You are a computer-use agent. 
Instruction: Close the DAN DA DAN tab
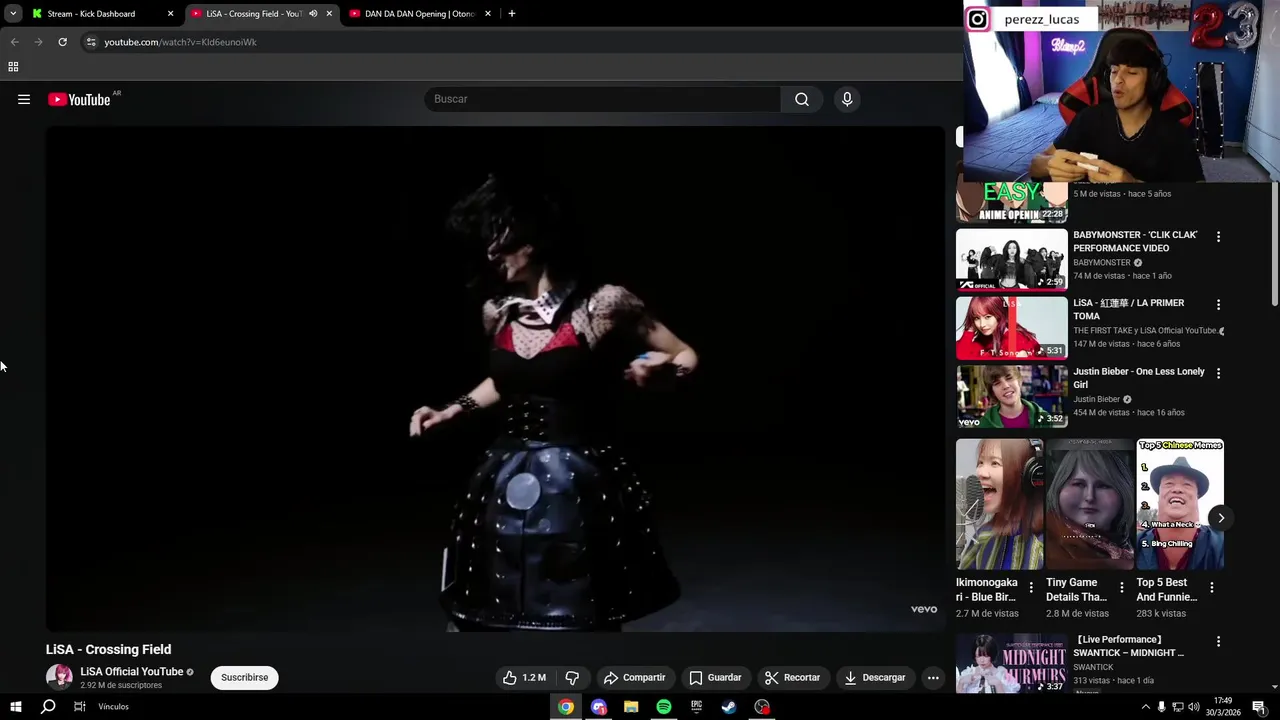coord(488,14)
